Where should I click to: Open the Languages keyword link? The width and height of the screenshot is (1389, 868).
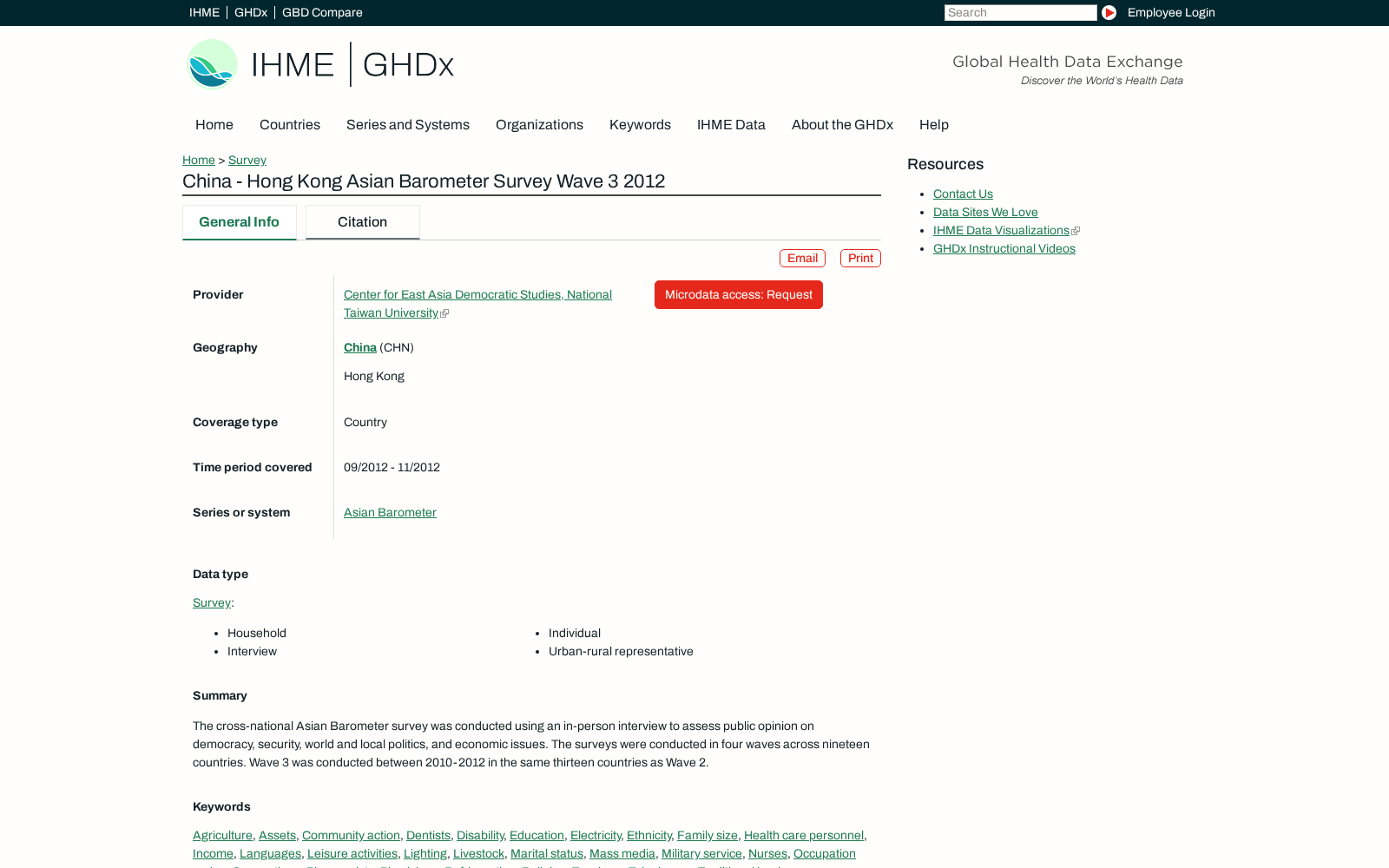click(270, 853)
